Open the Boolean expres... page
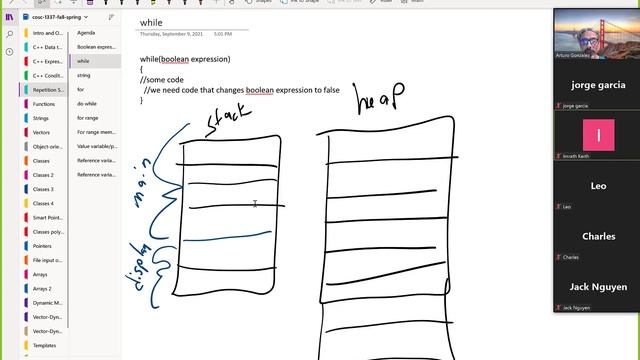This screenshot has height=360, width=640. coord(95,47)
